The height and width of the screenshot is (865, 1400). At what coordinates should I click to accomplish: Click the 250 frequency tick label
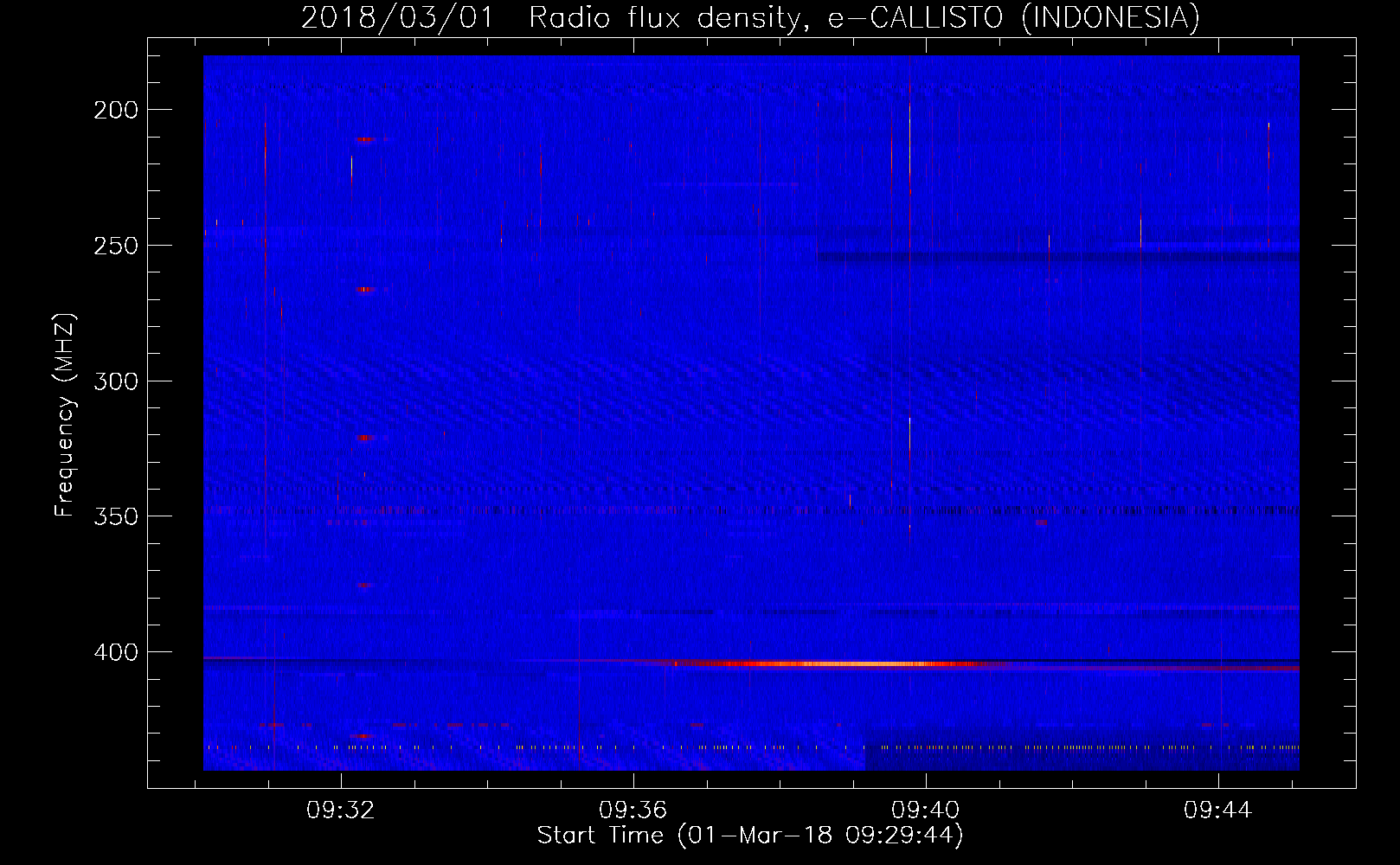(x=116, y=246)
